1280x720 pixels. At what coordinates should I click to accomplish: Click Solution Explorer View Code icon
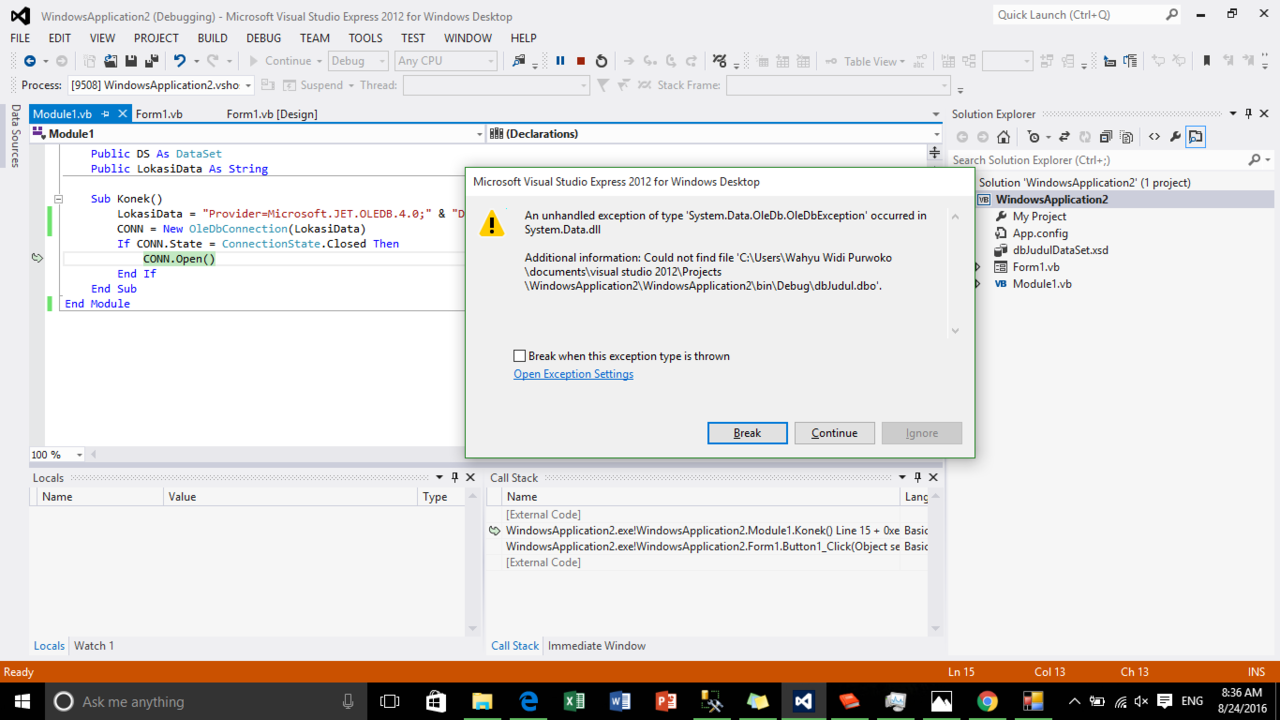tap(1155, 137)
